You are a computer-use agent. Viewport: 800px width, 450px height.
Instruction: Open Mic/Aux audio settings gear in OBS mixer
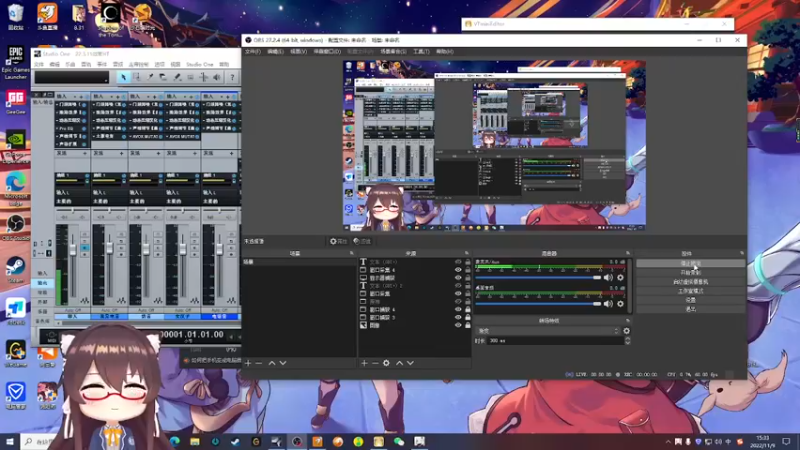click(x=620, y=278)
